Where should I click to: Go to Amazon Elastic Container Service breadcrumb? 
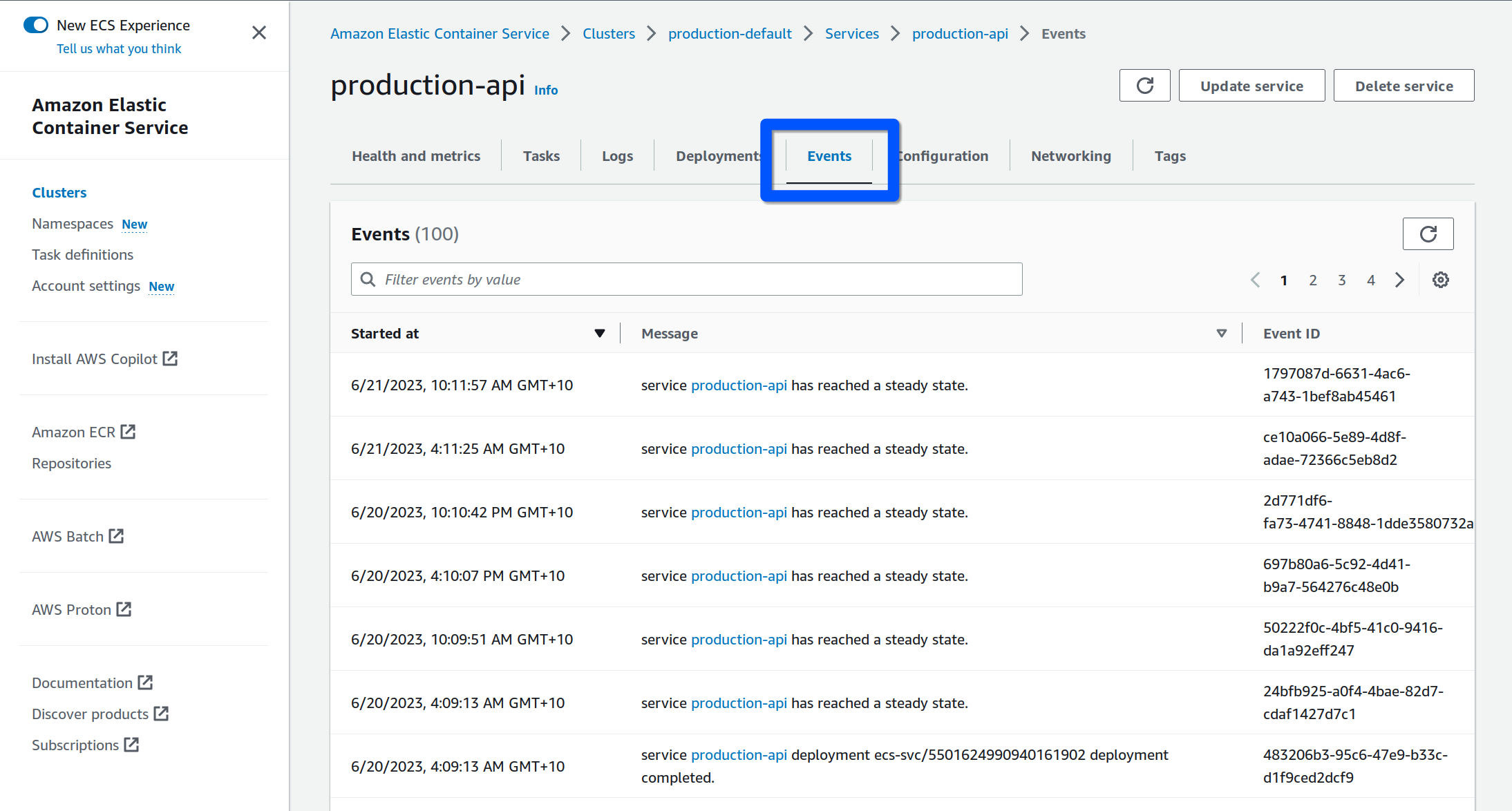click(440, 33)
